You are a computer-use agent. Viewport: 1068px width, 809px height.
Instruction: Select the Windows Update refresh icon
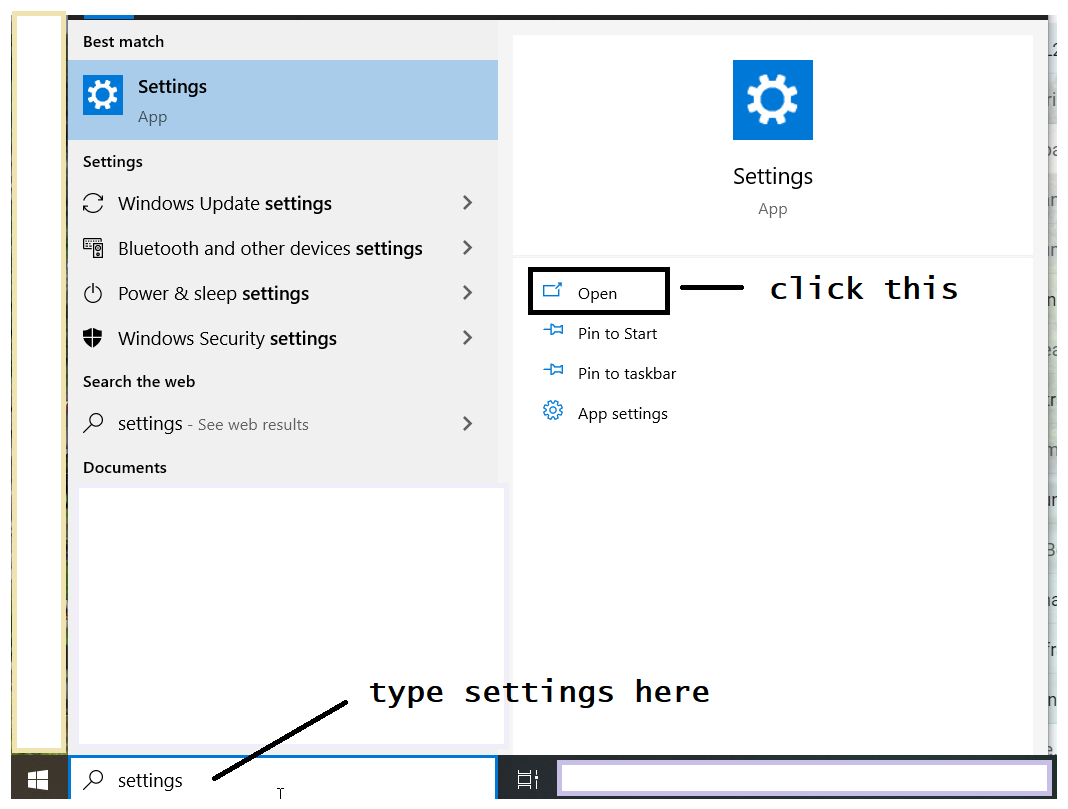(x=93, y=203)
